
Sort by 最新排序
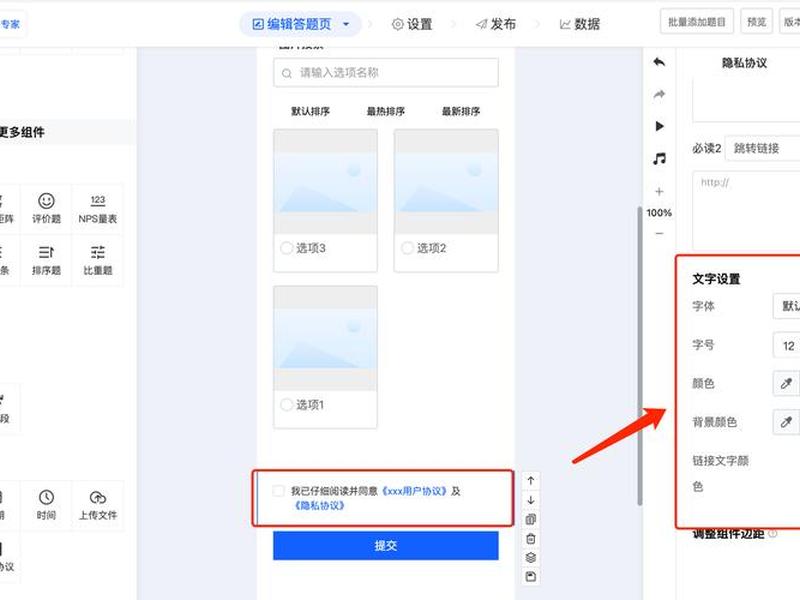coord(461,111)
